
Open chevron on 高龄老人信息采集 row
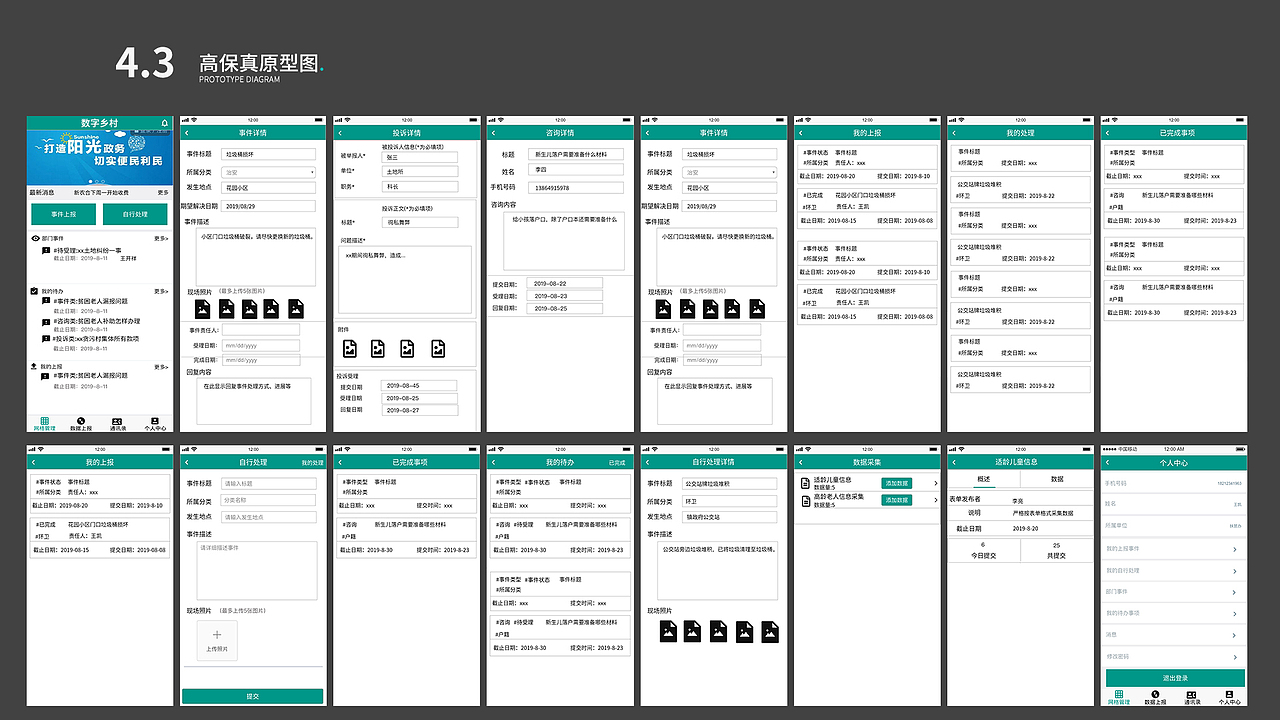[x=935, y=499]
